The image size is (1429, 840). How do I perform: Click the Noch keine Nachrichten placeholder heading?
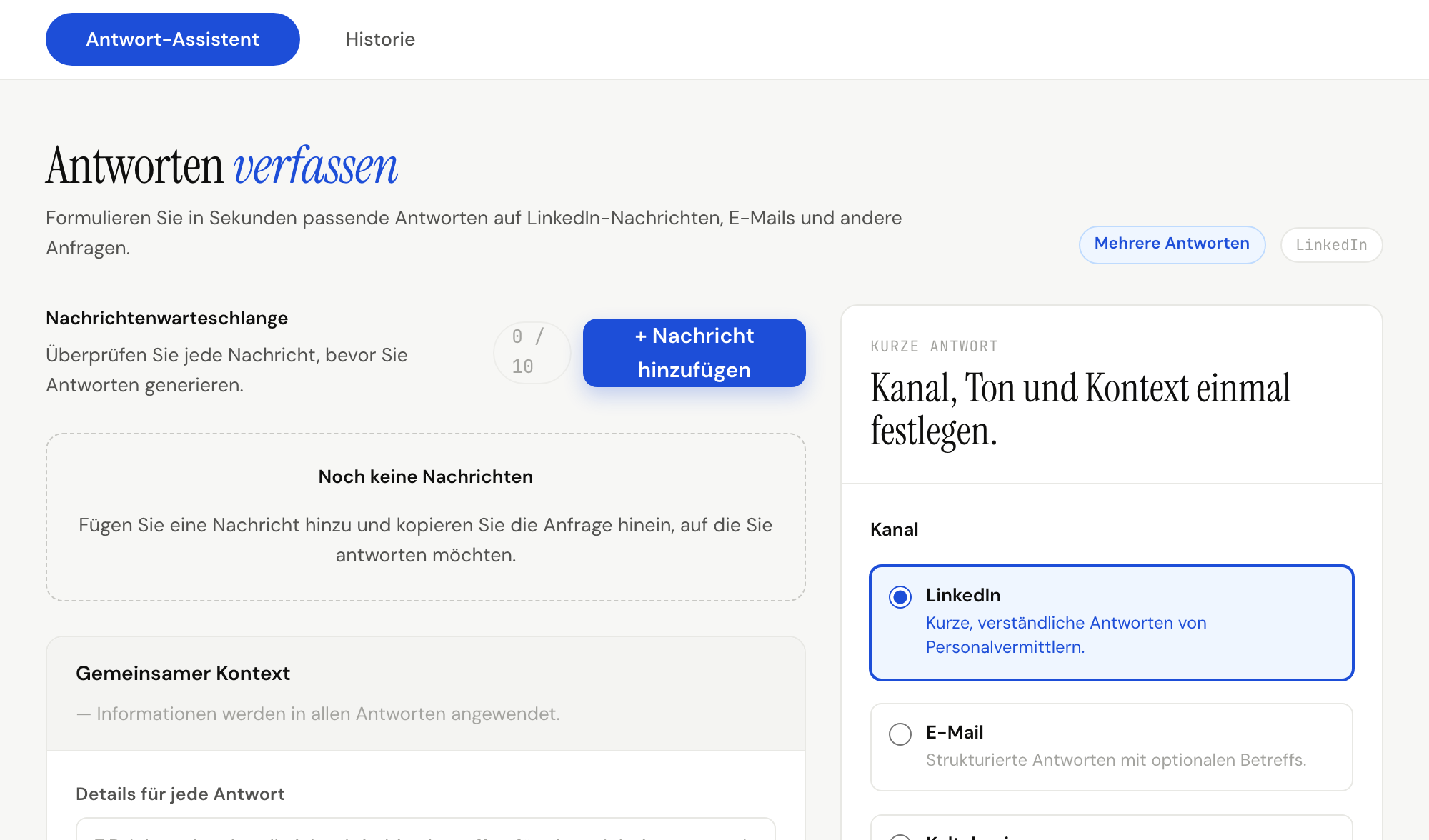(x=426, y=476)
